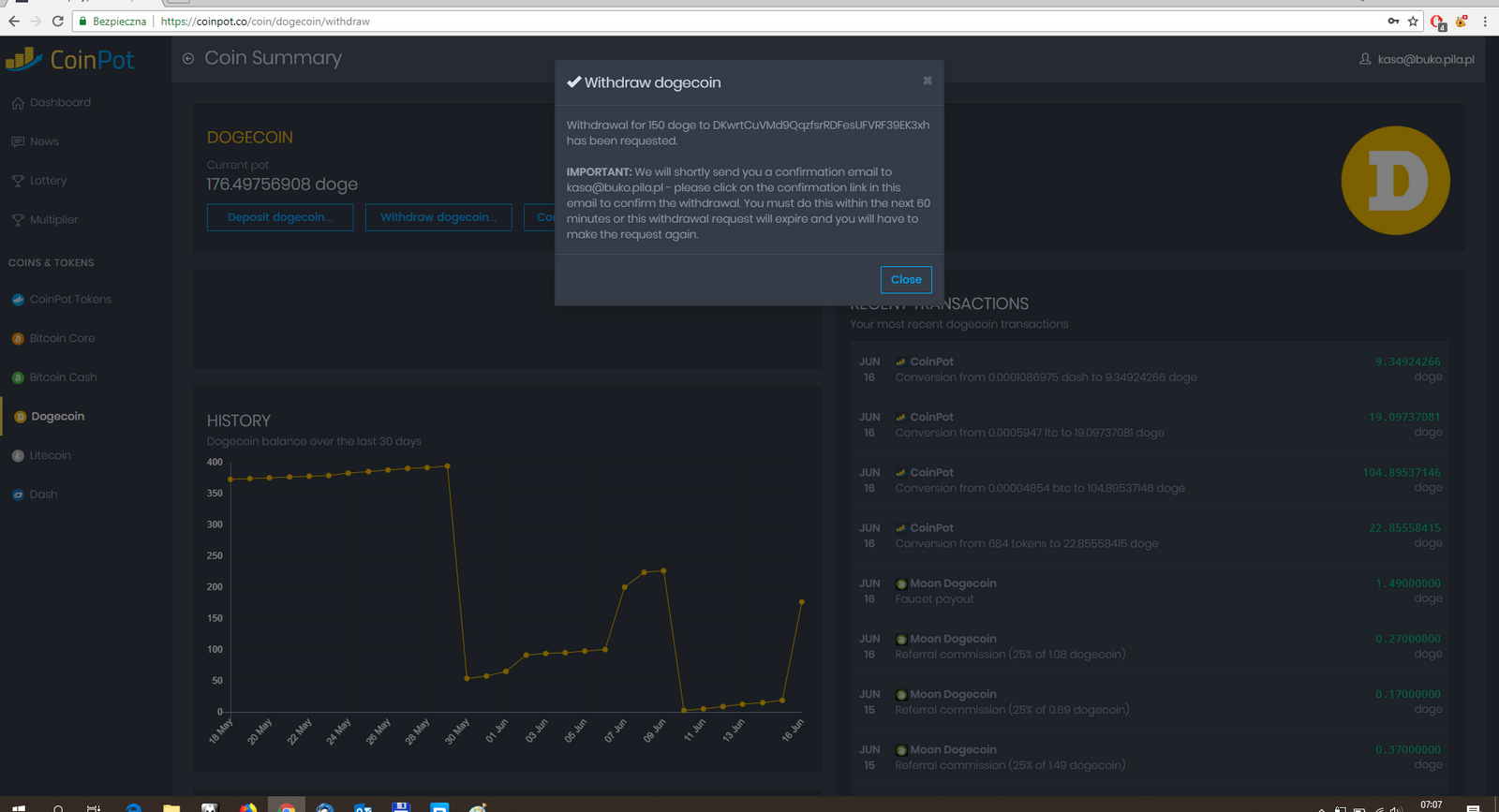Click the orange bug extension icon
This screenshot has height=812, width=1499.
point(1462,21)
